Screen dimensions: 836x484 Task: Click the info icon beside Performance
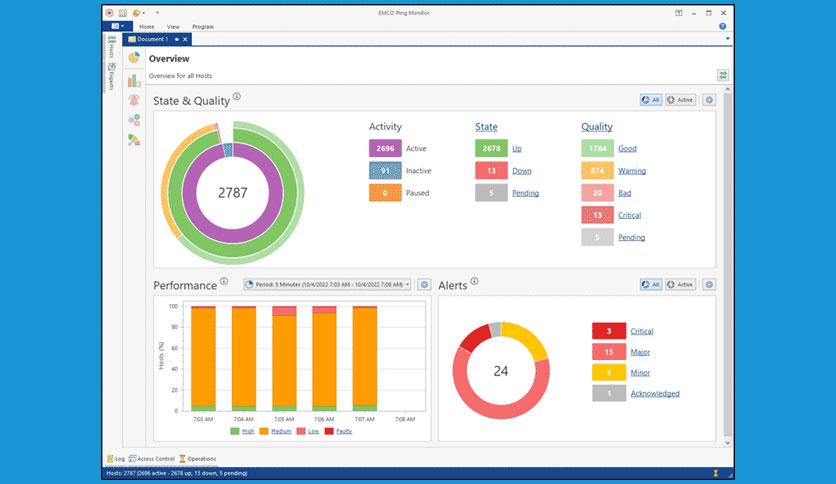tap(224, 281)
